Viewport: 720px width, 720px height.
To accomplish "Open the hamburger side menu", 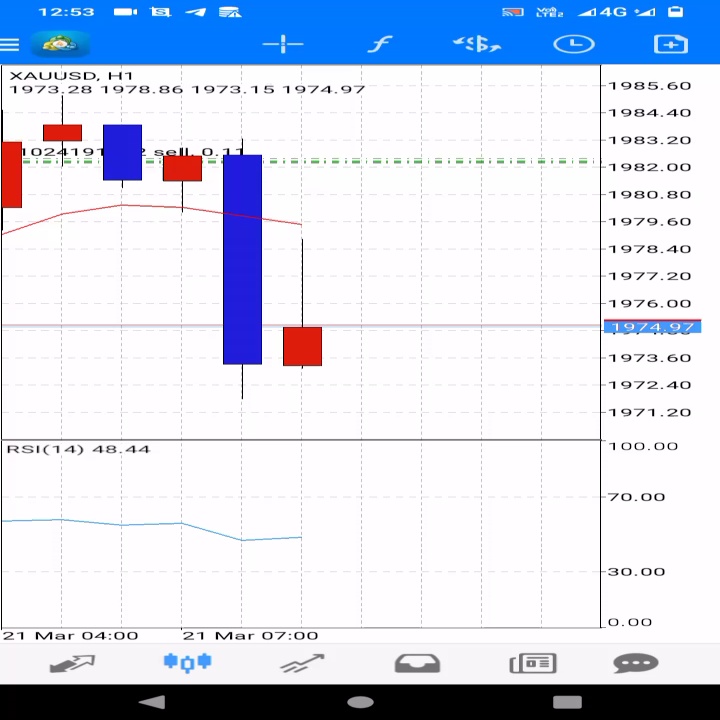I will [x=10, y=45].
